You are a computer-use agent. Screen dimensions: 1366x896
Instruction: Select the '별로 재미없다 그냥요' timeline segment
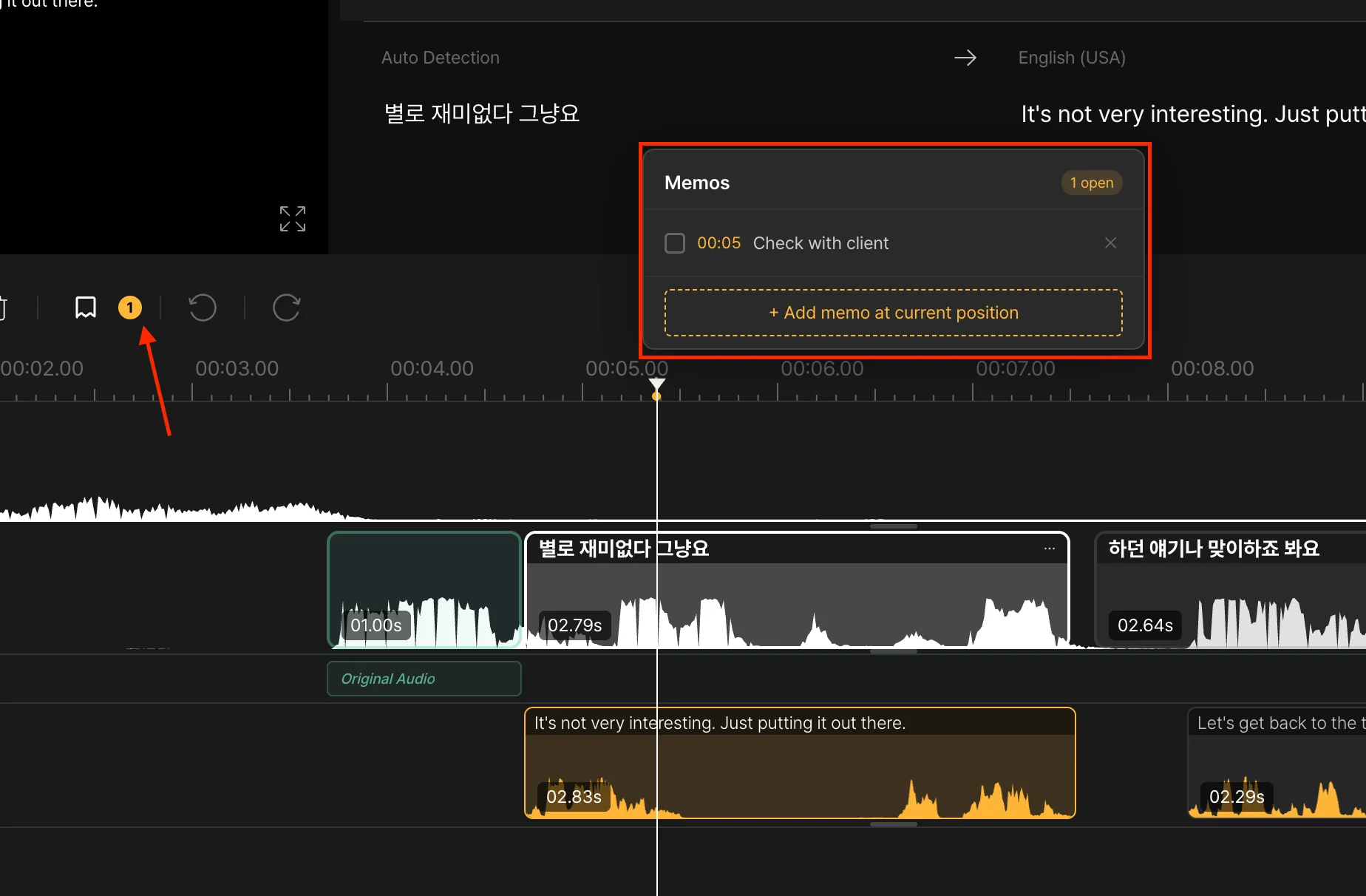point(797,591)
